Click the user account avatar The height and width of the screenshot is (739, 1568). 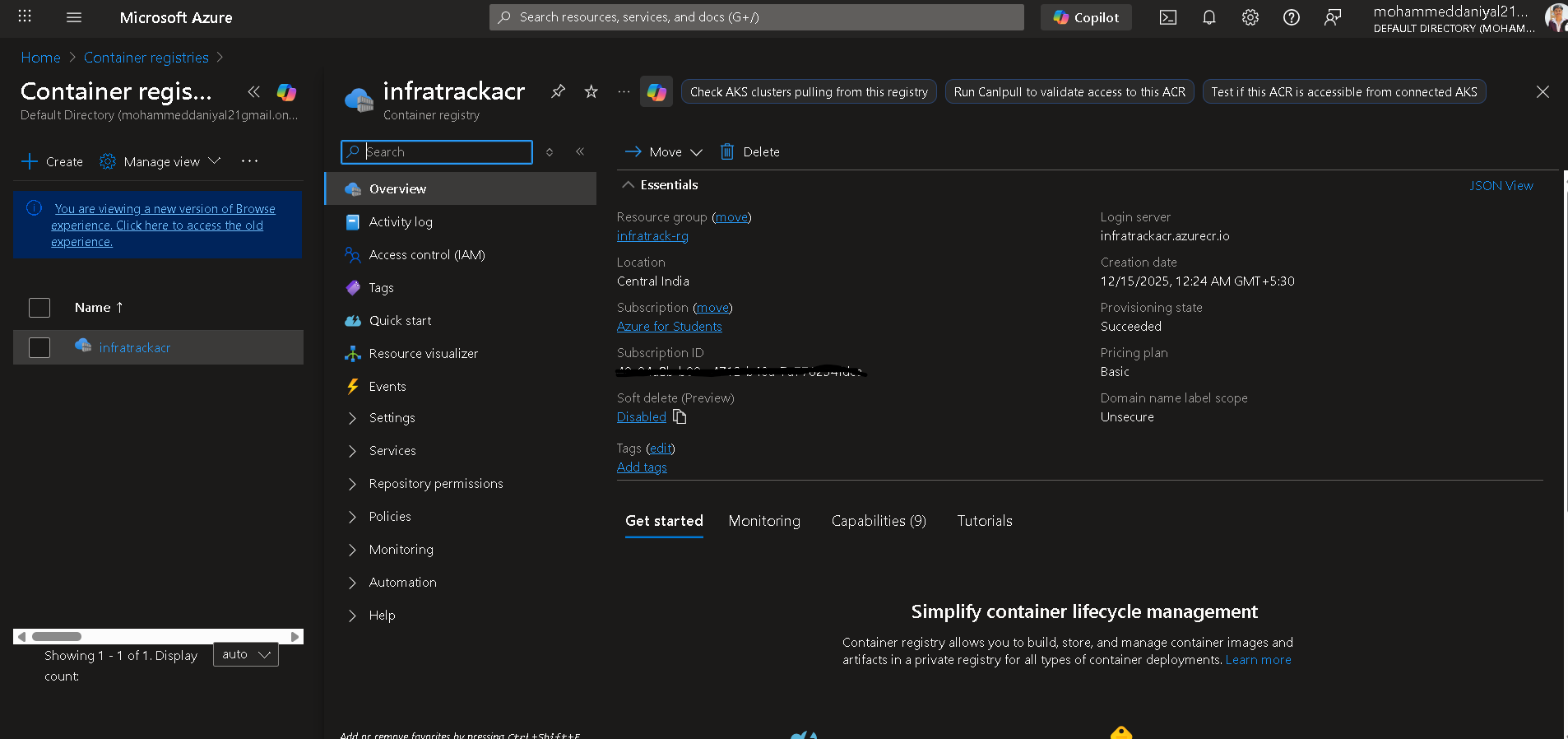click(1556, 17)
